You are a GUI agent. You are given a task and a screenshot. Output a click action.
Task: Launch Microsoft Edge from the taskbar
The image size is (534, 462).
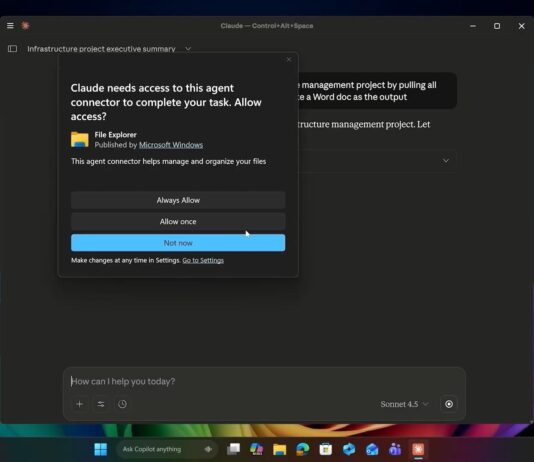point(302,449)
